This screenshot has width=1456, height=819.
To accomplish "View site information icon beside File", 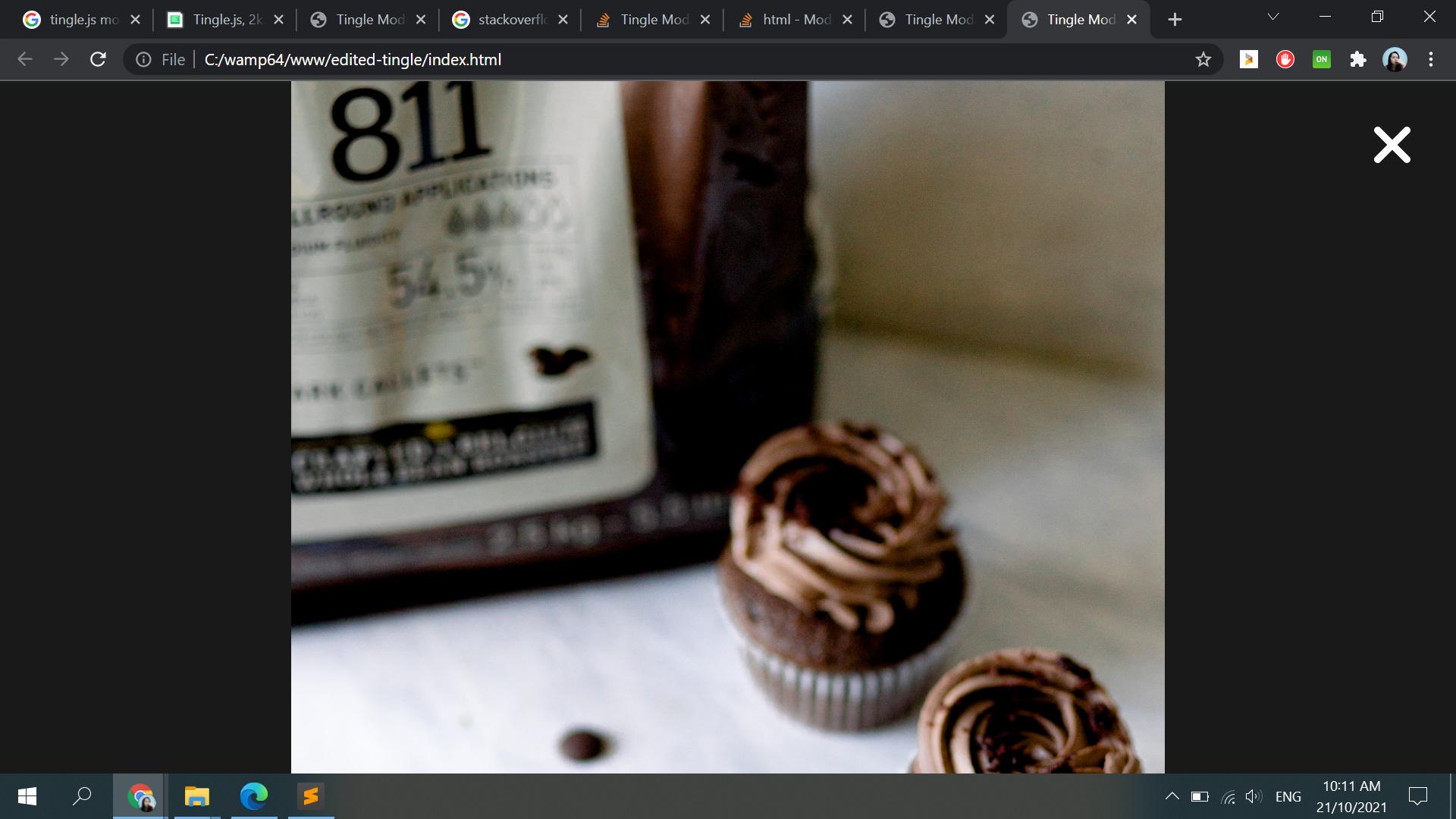I will point(143,59).
